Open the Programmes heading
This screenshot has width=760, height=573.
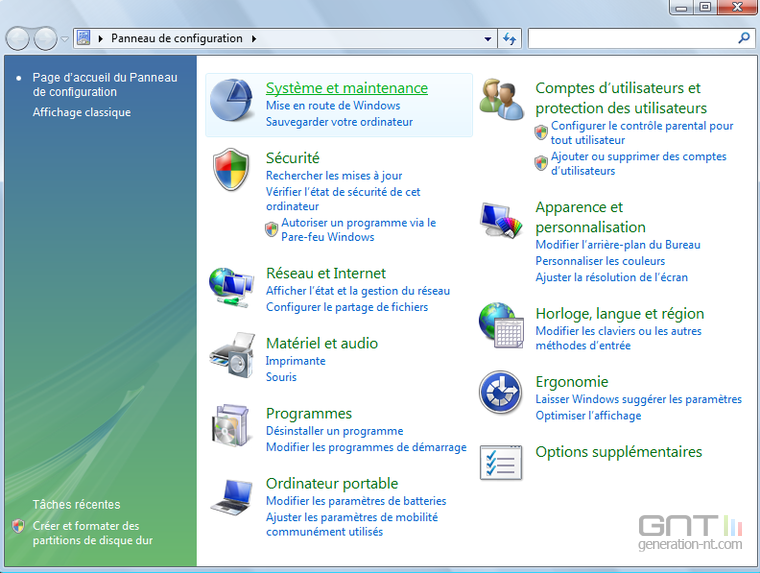(x=309, y=414)
